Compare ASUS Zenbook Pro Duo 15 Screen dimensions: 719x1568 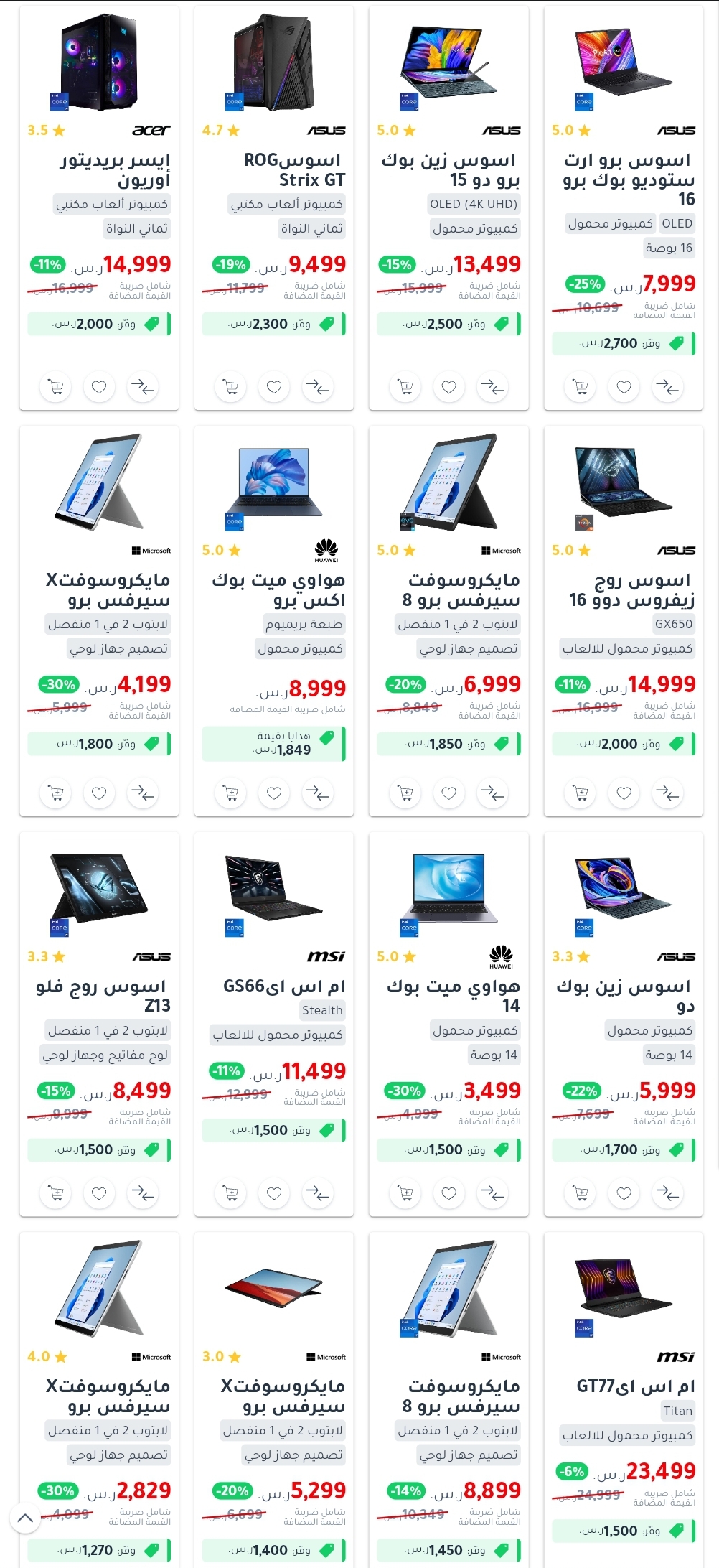point(493,388)
